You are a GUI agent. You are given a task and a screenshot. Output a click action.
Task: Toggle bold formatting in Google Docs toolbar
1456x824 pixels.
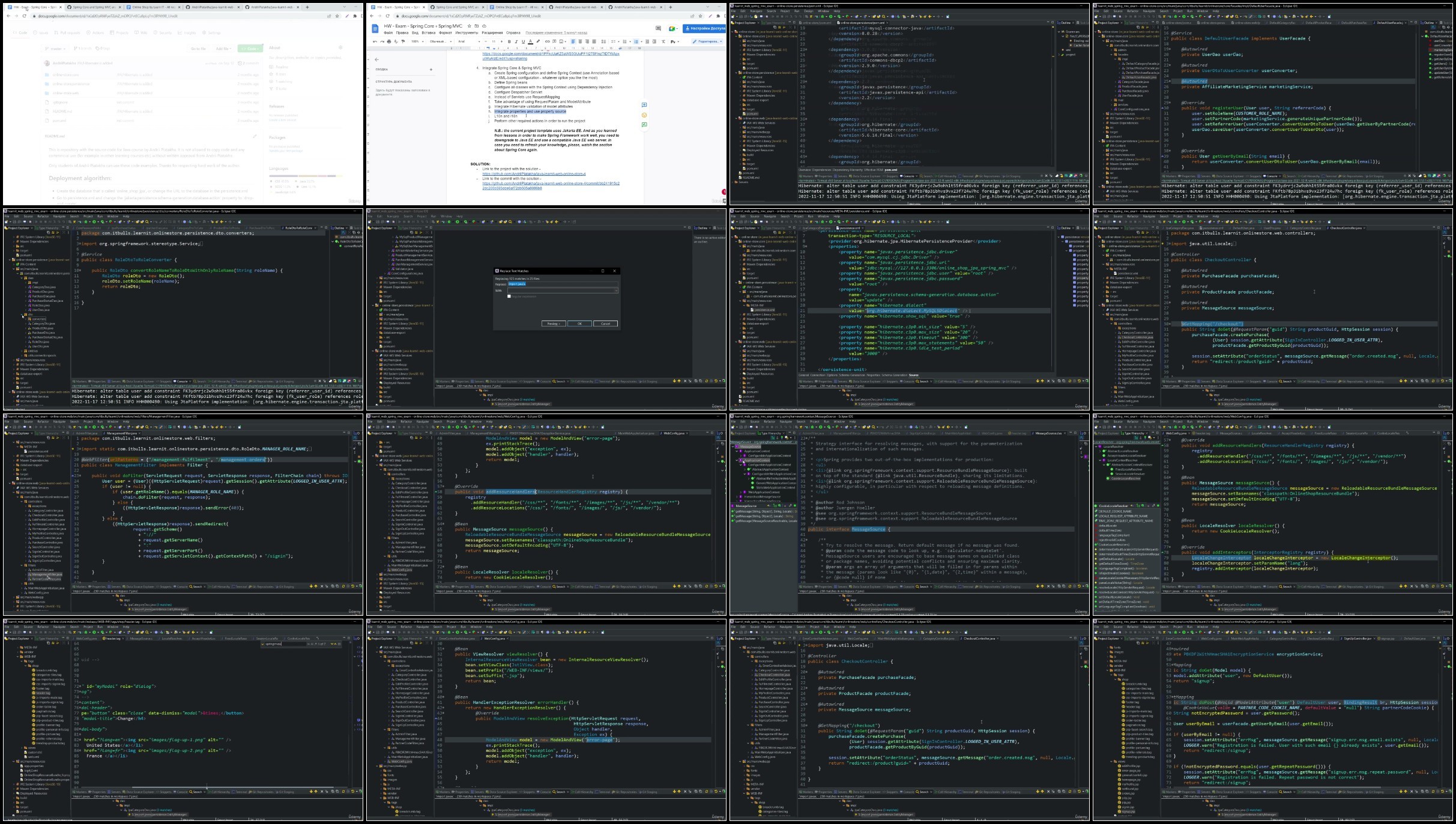point(509,41)
